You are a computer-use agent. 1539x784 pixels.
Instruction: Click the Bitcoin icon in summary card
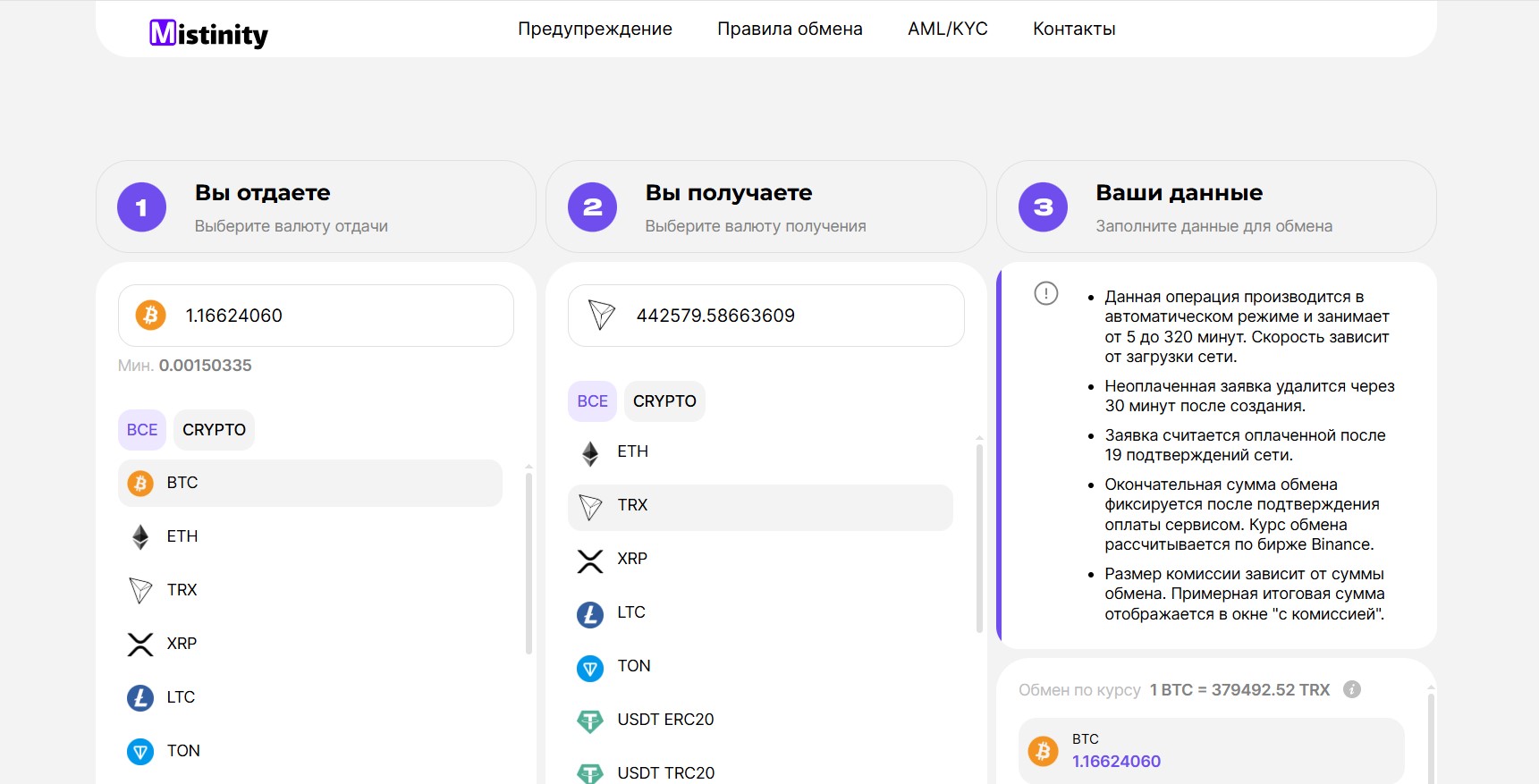coord(1043,751)
